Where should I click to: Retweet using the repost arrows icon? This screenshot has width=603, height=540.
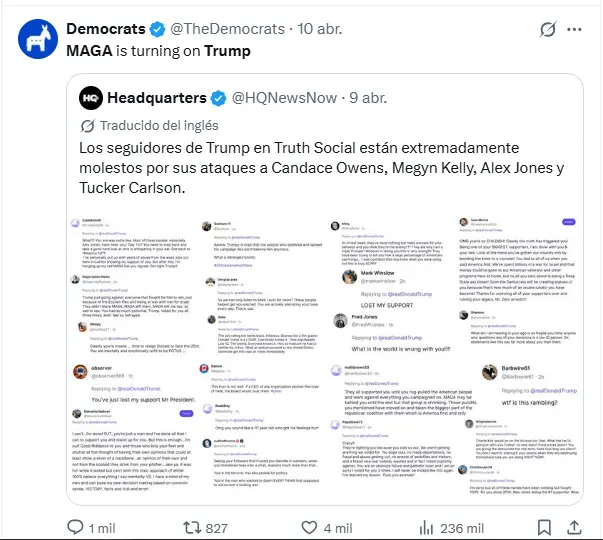click(x=192, y=527)
